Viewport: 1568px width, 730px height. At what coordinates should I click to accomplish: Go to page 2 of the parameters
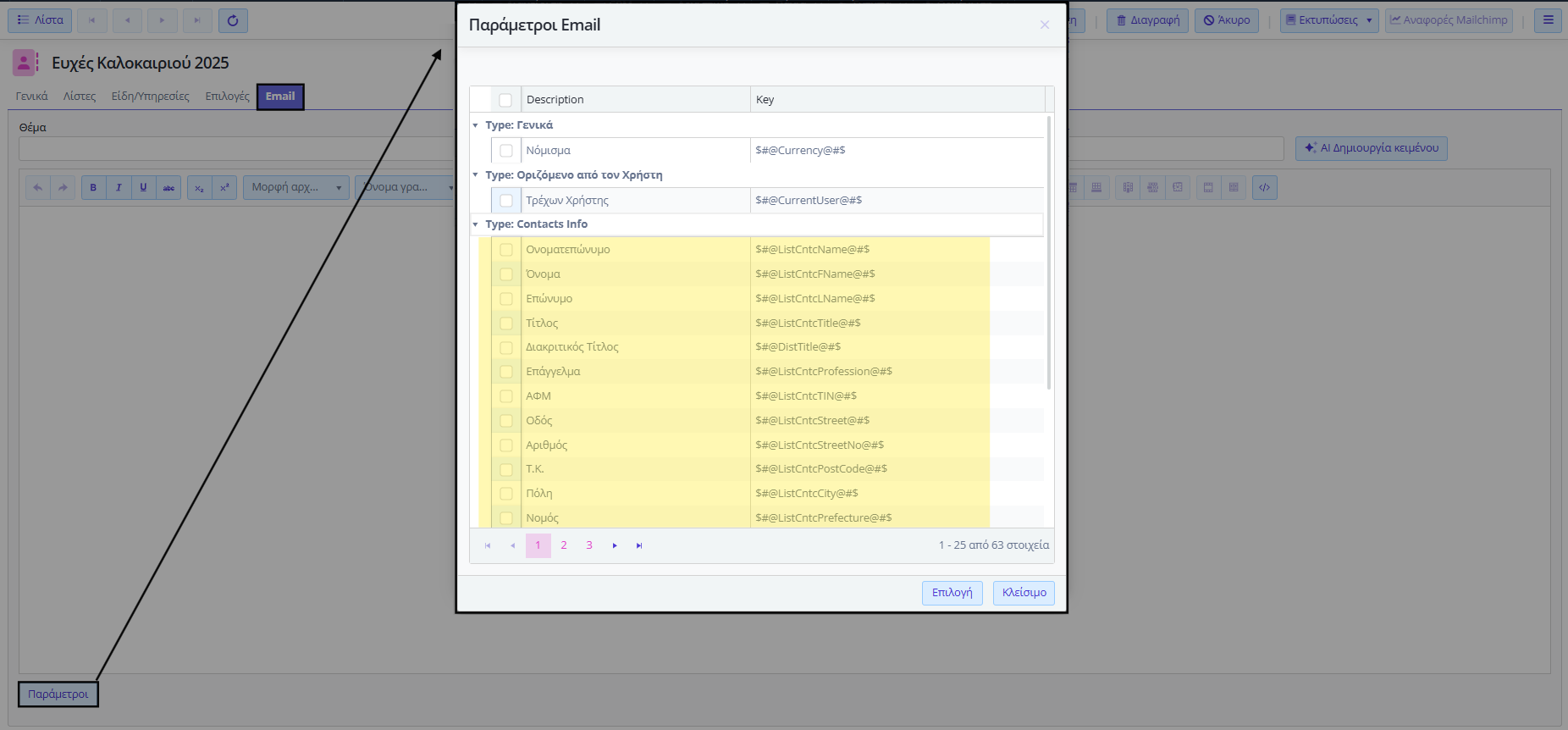pyautogui.click(x=564, y=545)
